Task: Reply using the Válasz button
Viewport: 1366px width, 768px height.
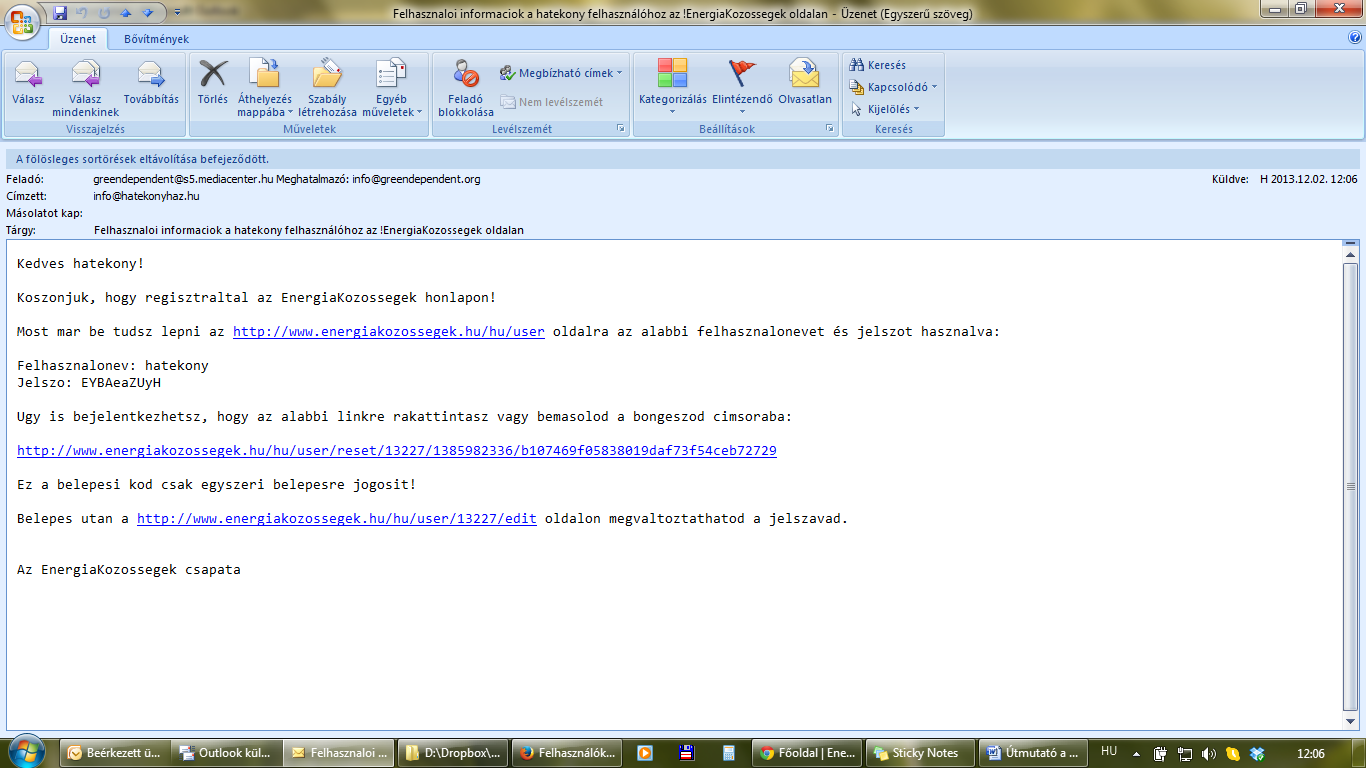Action: pyautogui.click(x=28, y=84)
